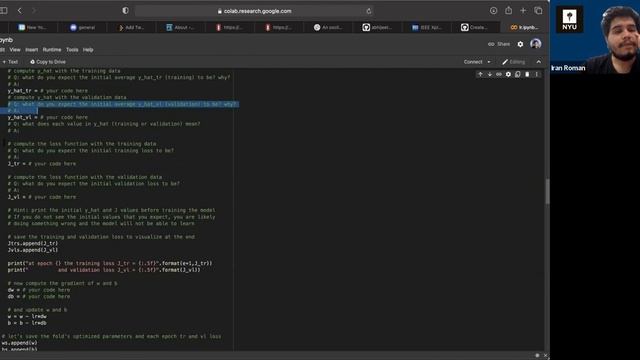Reload the page using the refresh icon

(x=369, y=11)
